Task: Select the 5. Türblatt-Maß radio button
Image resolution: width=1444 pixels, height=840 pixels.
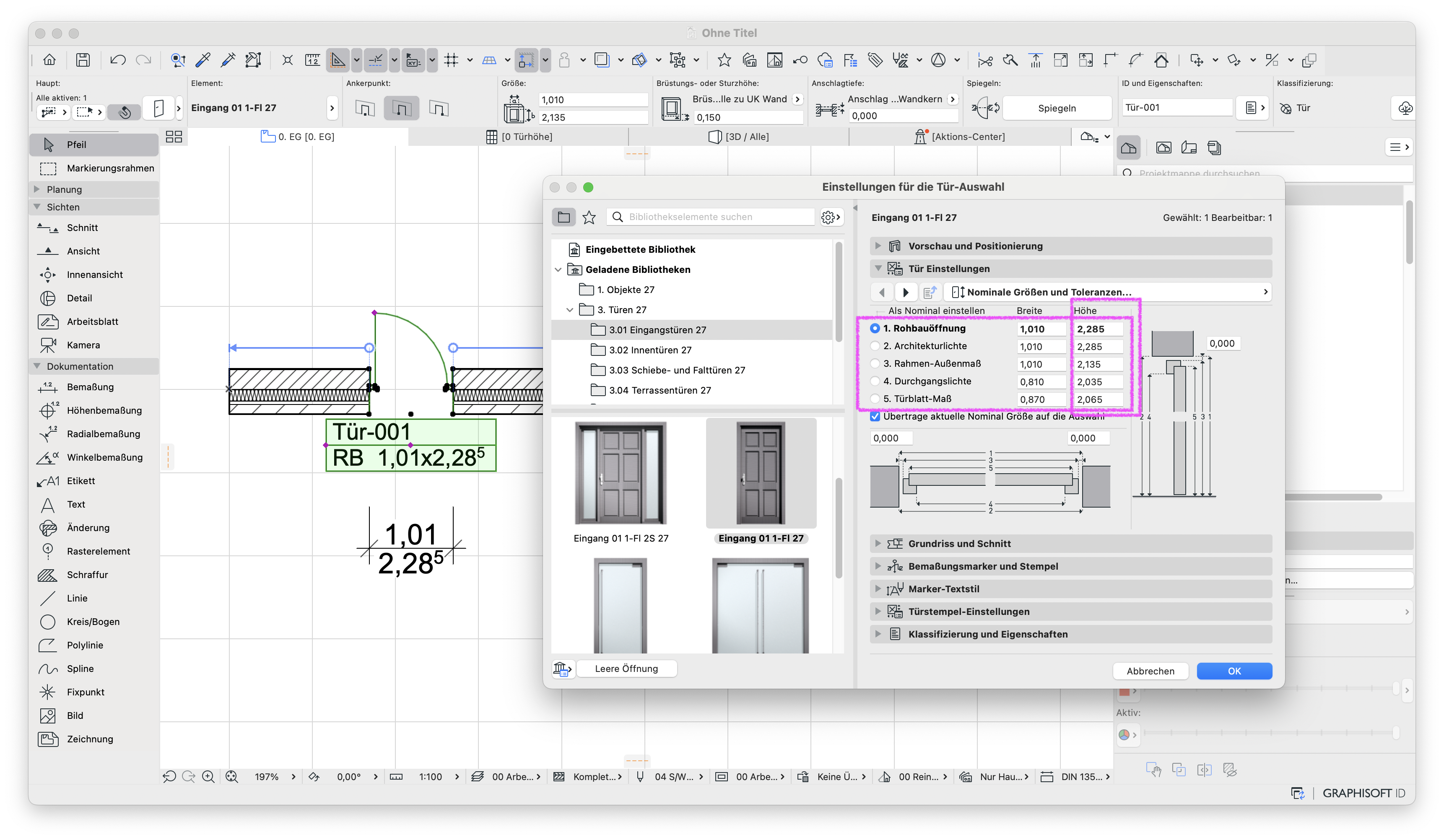Action: click(x=875, y=399)
